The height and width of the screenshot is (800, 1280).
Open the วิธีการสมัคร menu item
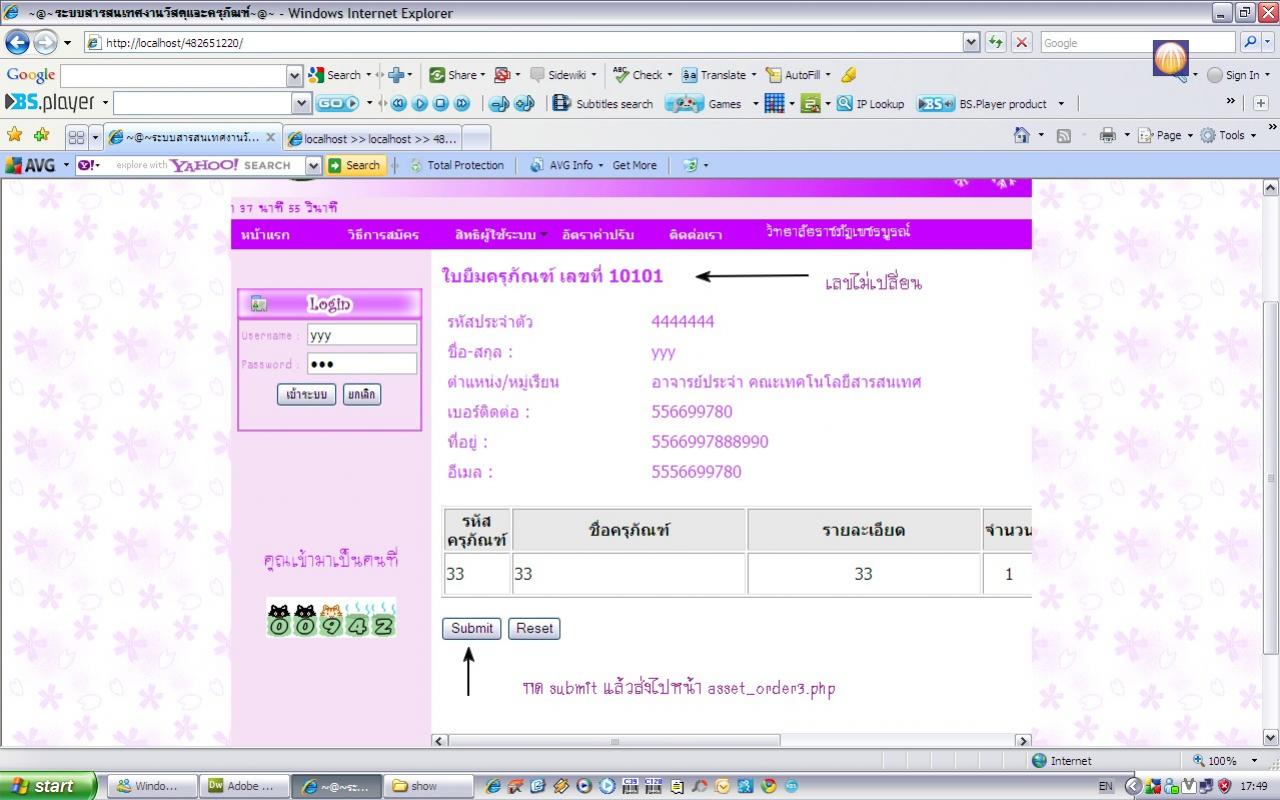tap(383, 235)
